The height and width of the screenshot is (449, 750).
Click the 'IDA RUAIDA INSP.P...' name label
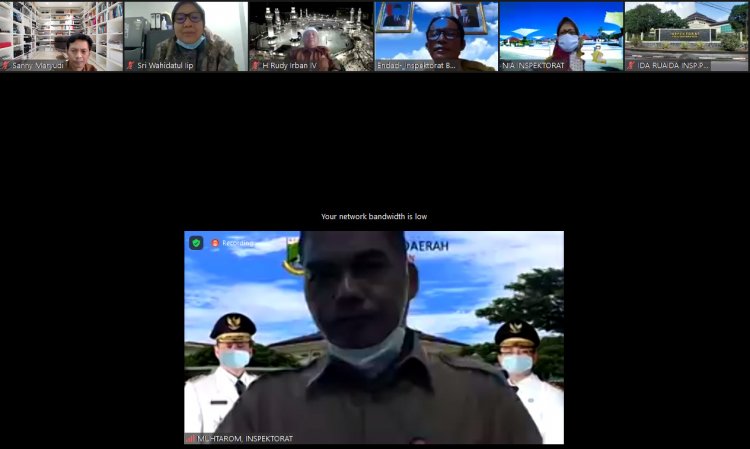[x=673, y=66]
